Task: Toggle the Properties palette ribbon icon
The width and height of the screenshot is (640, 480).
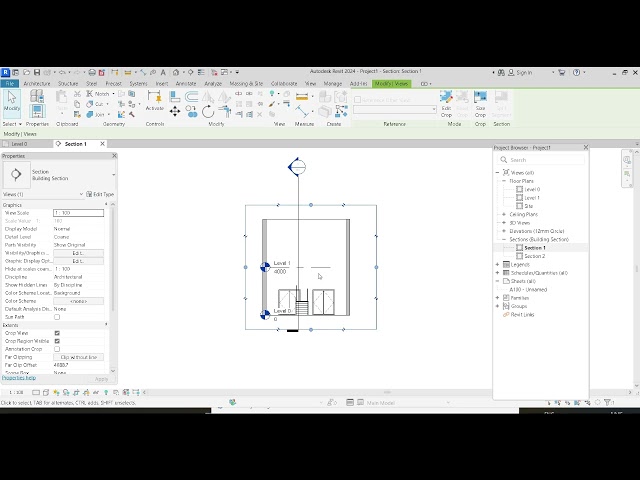Action: pyautogui.click(x=37, y=111)
